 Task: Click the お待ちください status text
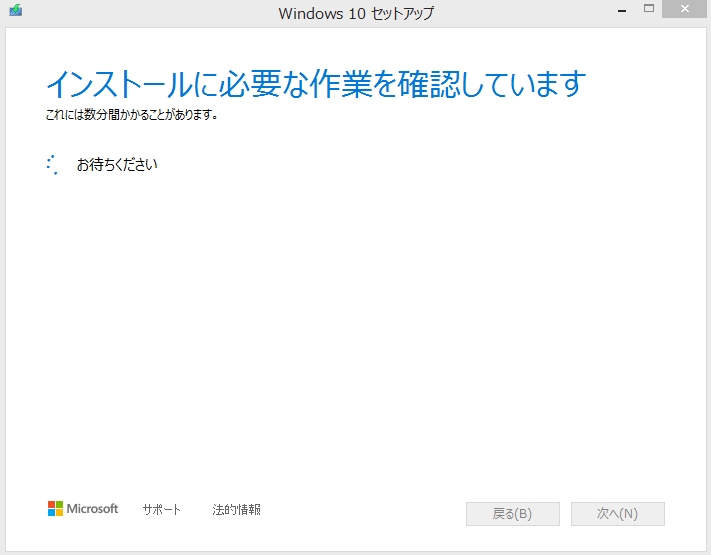(x=117, y=165)
